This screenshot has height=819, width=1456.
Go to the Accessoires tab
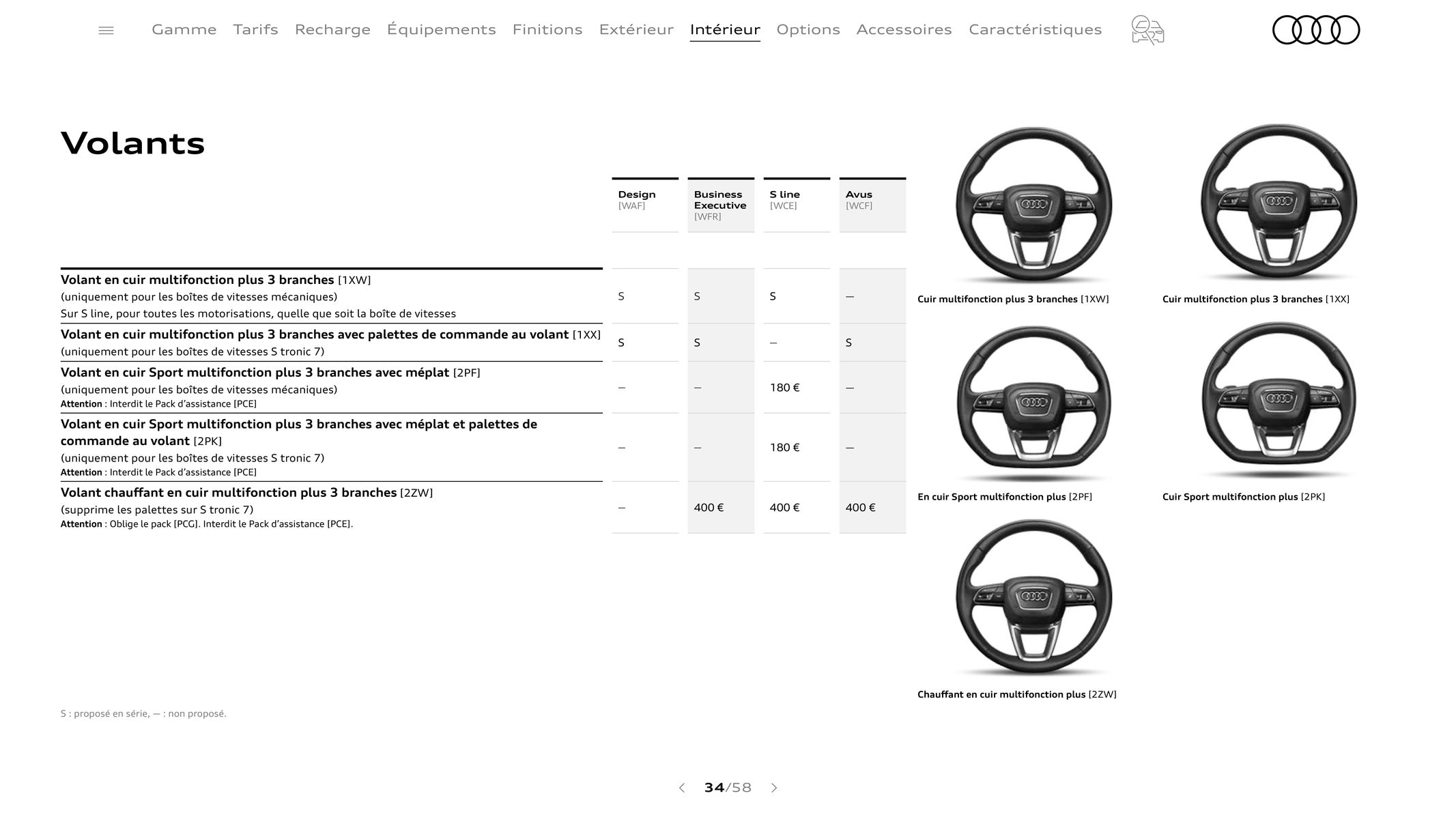tap(904, 29)
